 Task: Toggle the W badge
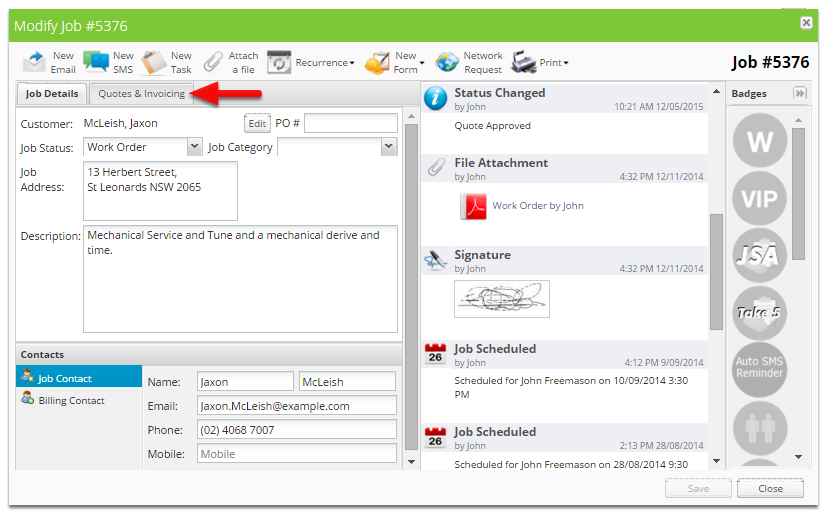pyautogui.click(x=759, y=141)
